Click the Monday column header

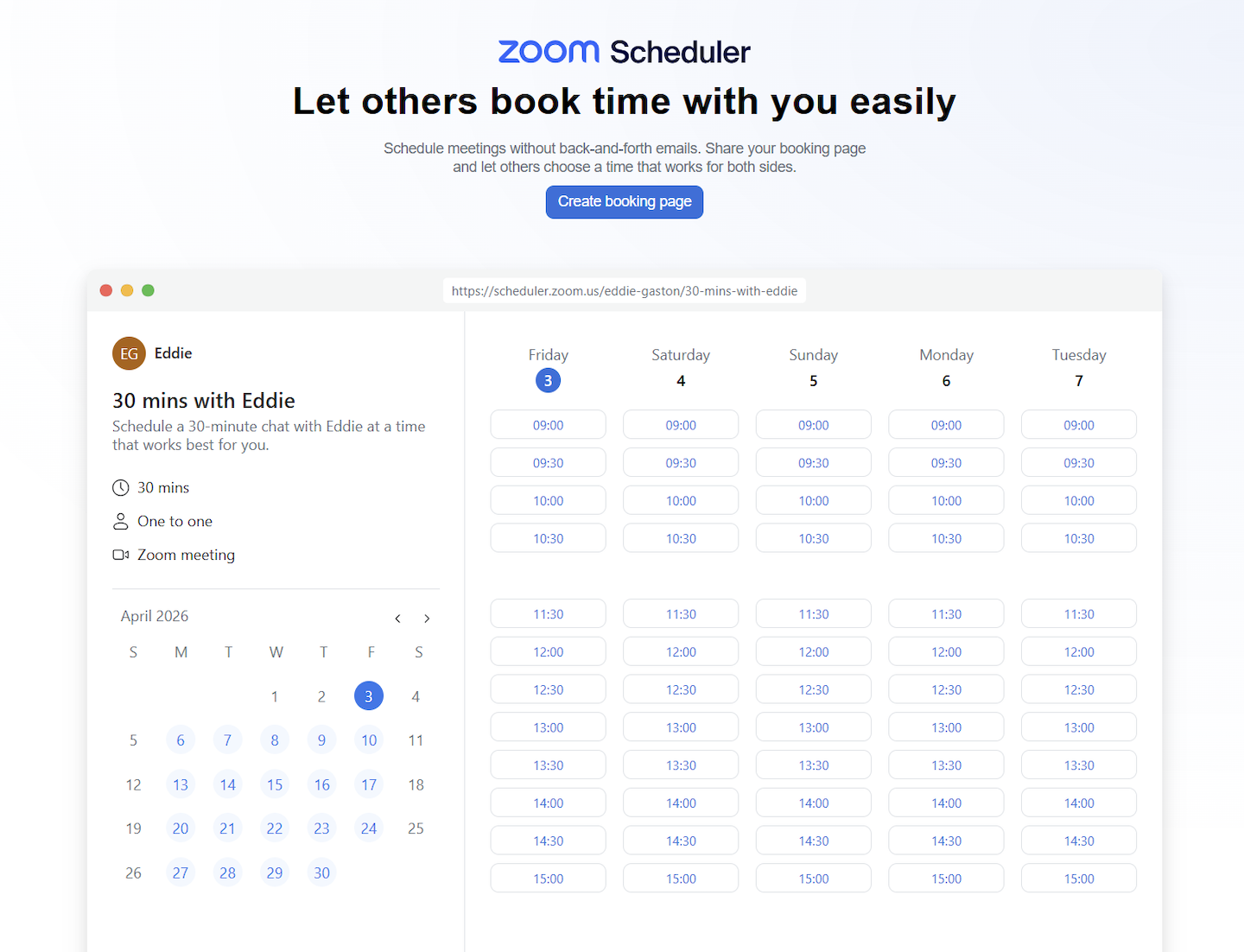[x=946, y=355]
